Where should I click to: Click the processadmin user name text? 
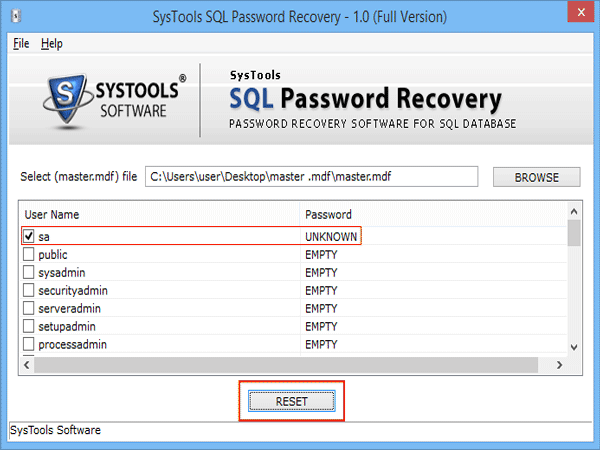click(x=72, y=345)
